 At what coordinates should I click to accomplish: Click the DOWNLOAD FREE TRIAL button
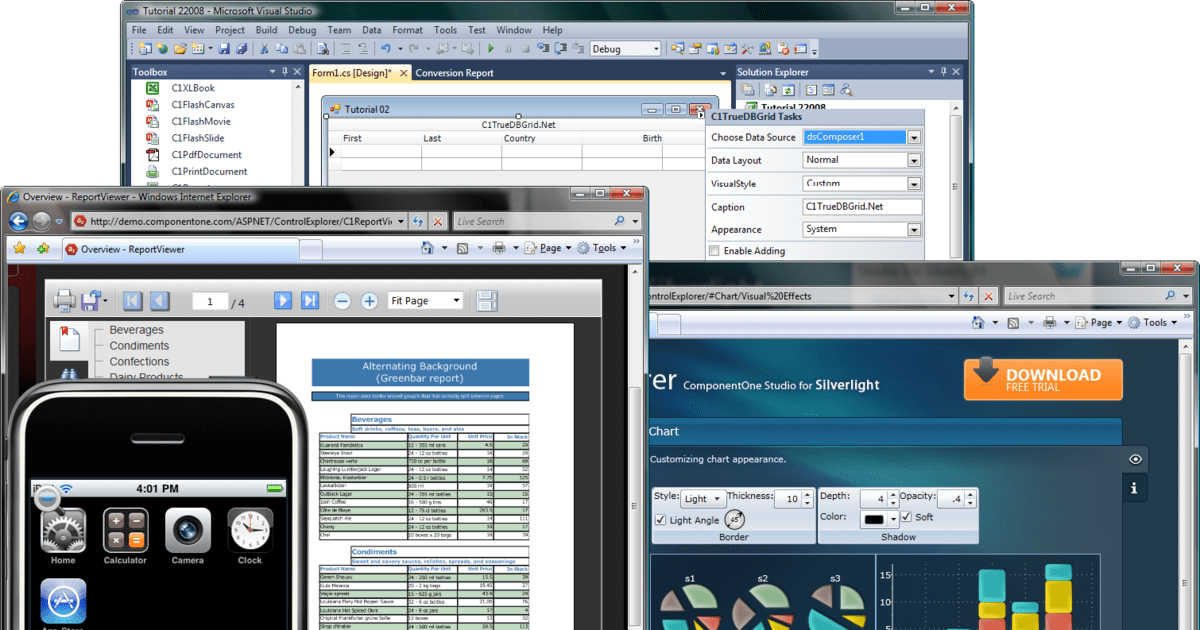point(1042,380)
